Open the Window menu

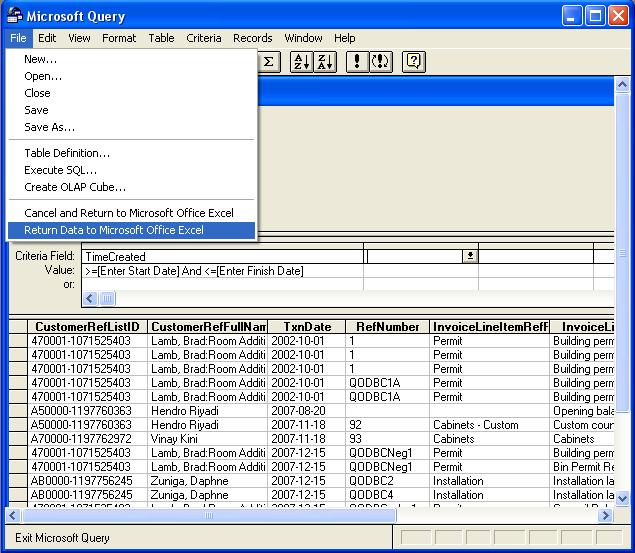303,38
